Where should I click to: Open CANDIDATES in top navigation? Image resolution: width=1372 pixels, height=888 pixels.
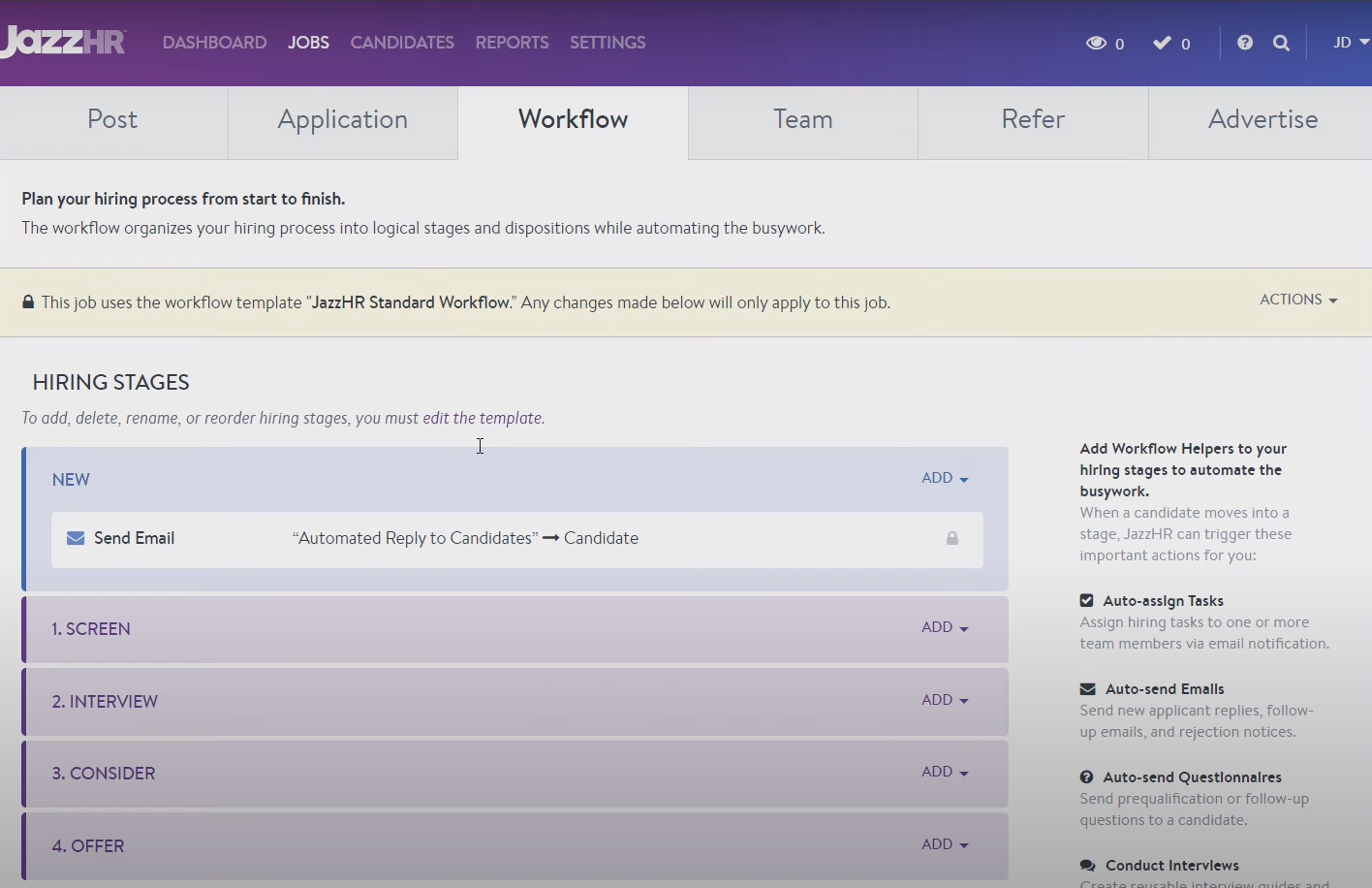pos(402,43)
